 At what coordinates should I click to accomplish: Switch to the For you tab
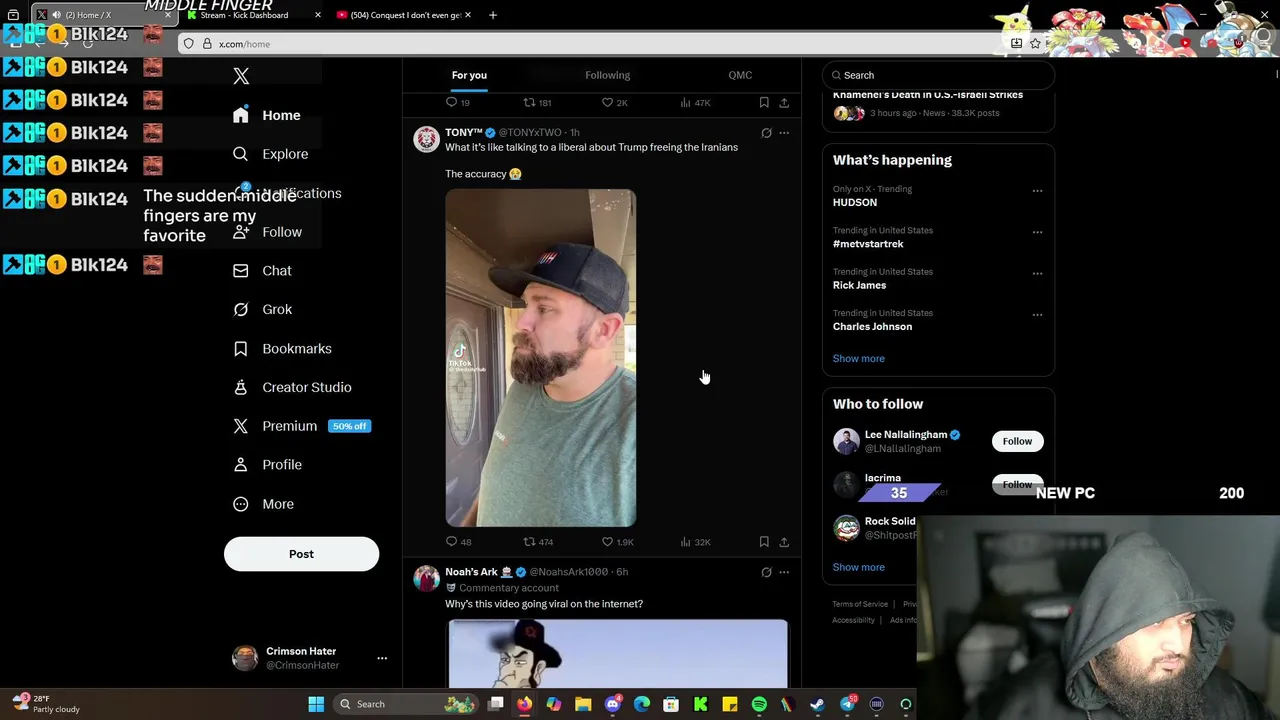[469, 75]
